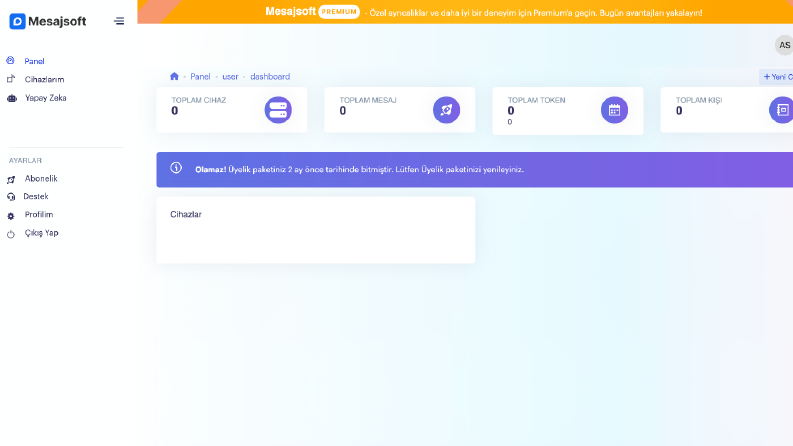The height and width of the screenshot is (446, 793).
Task: Click the Cihazlarım devices icon
Action: pos(11,79)
